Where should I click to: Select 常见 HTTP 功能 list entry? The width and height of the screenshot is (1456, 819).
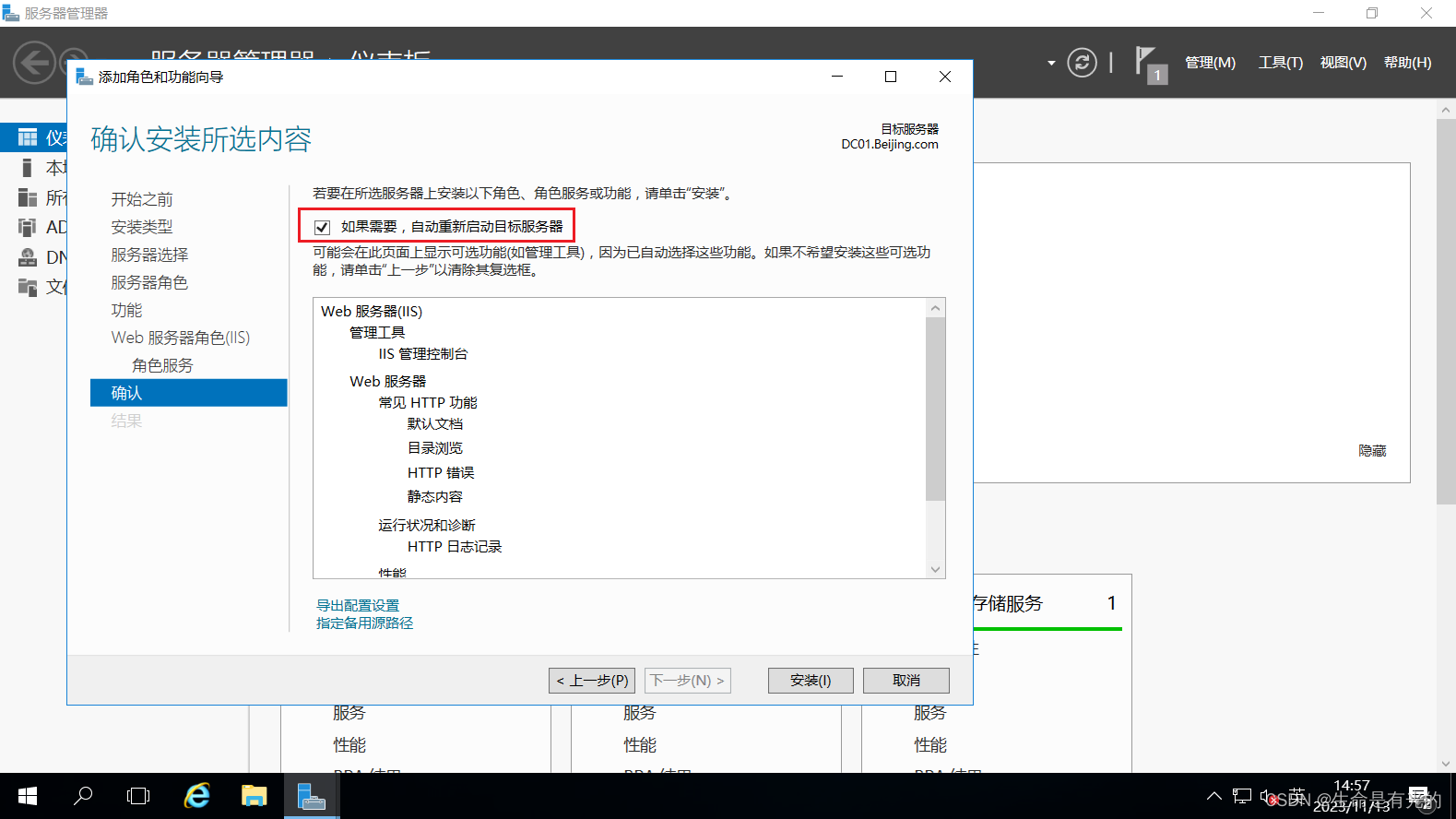point(428,403)
